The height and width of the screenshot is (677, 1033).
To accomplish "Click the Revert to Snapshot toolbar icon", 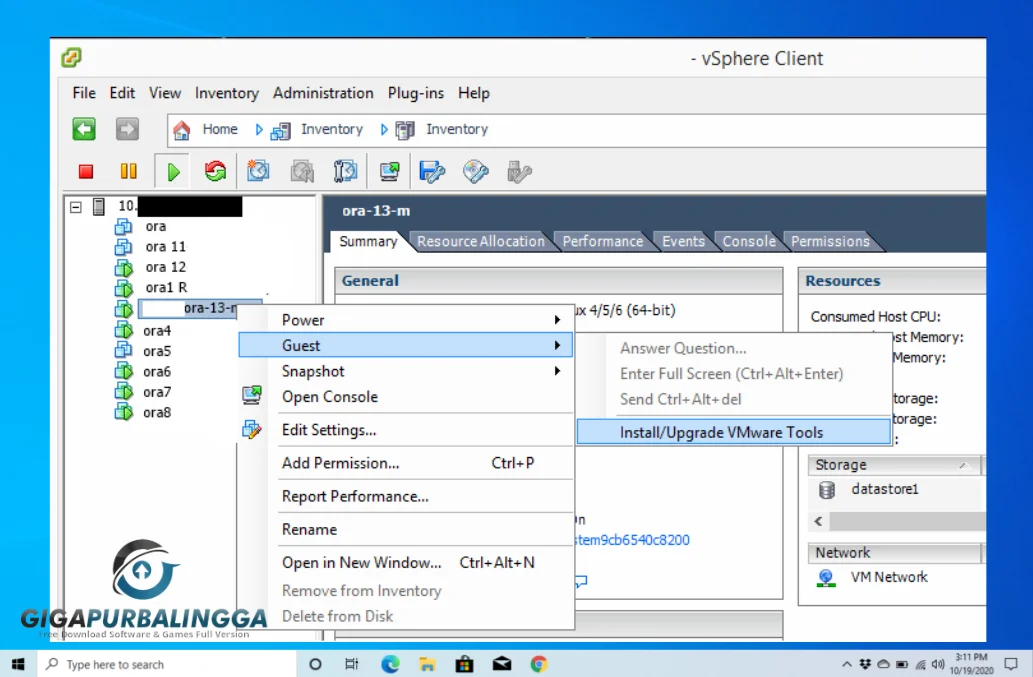I will (302, 171).
